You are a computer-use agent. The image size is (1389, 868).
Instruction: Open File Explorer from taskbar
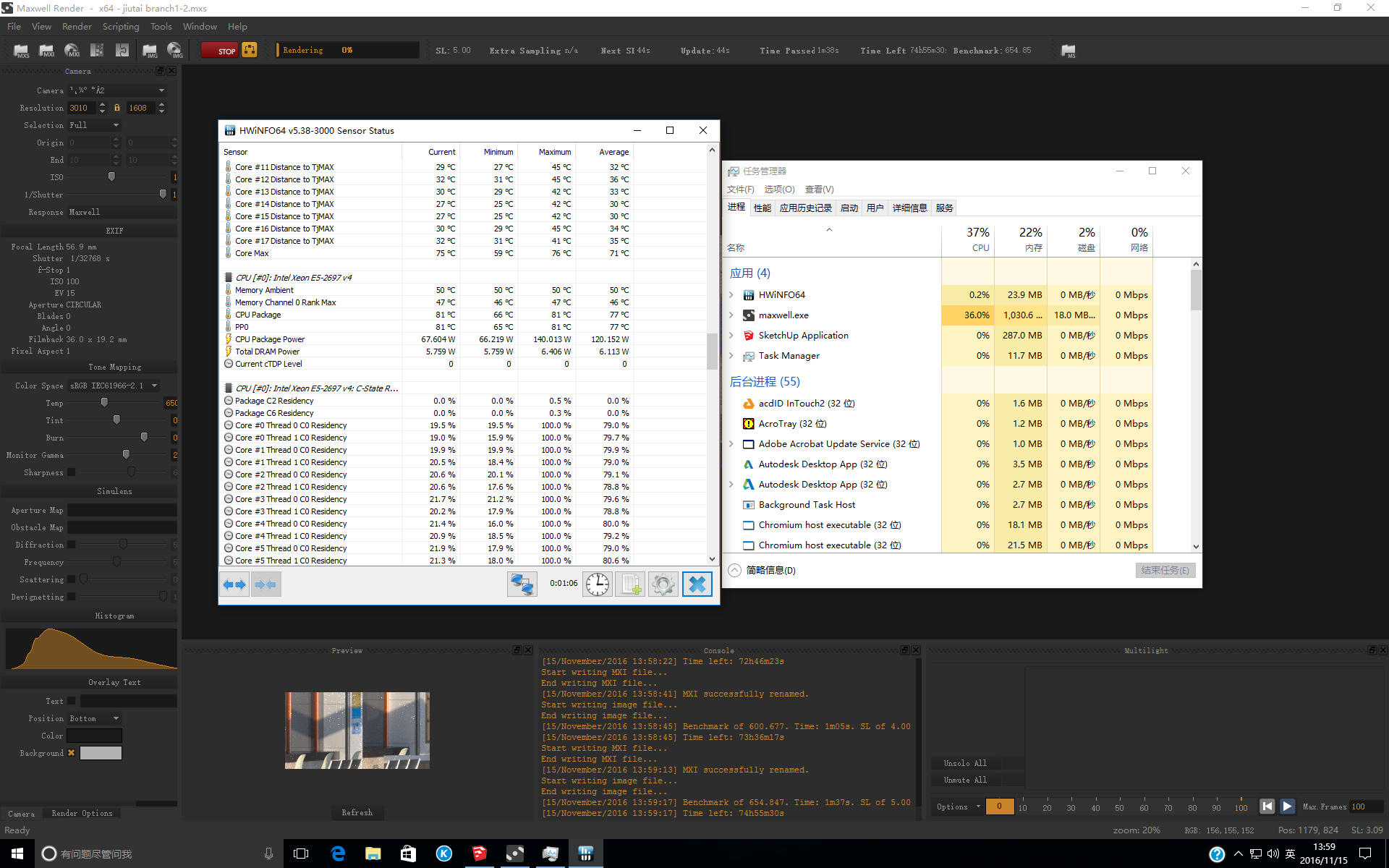373,854
